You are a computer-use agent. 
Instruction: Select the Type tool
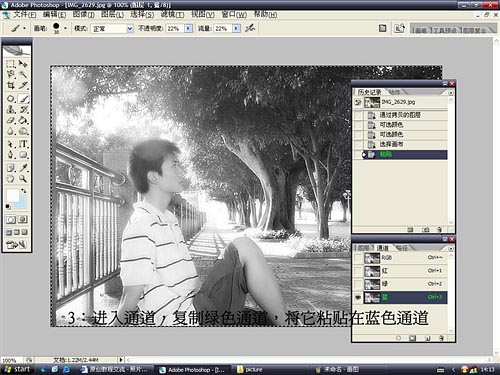point(23,144)
